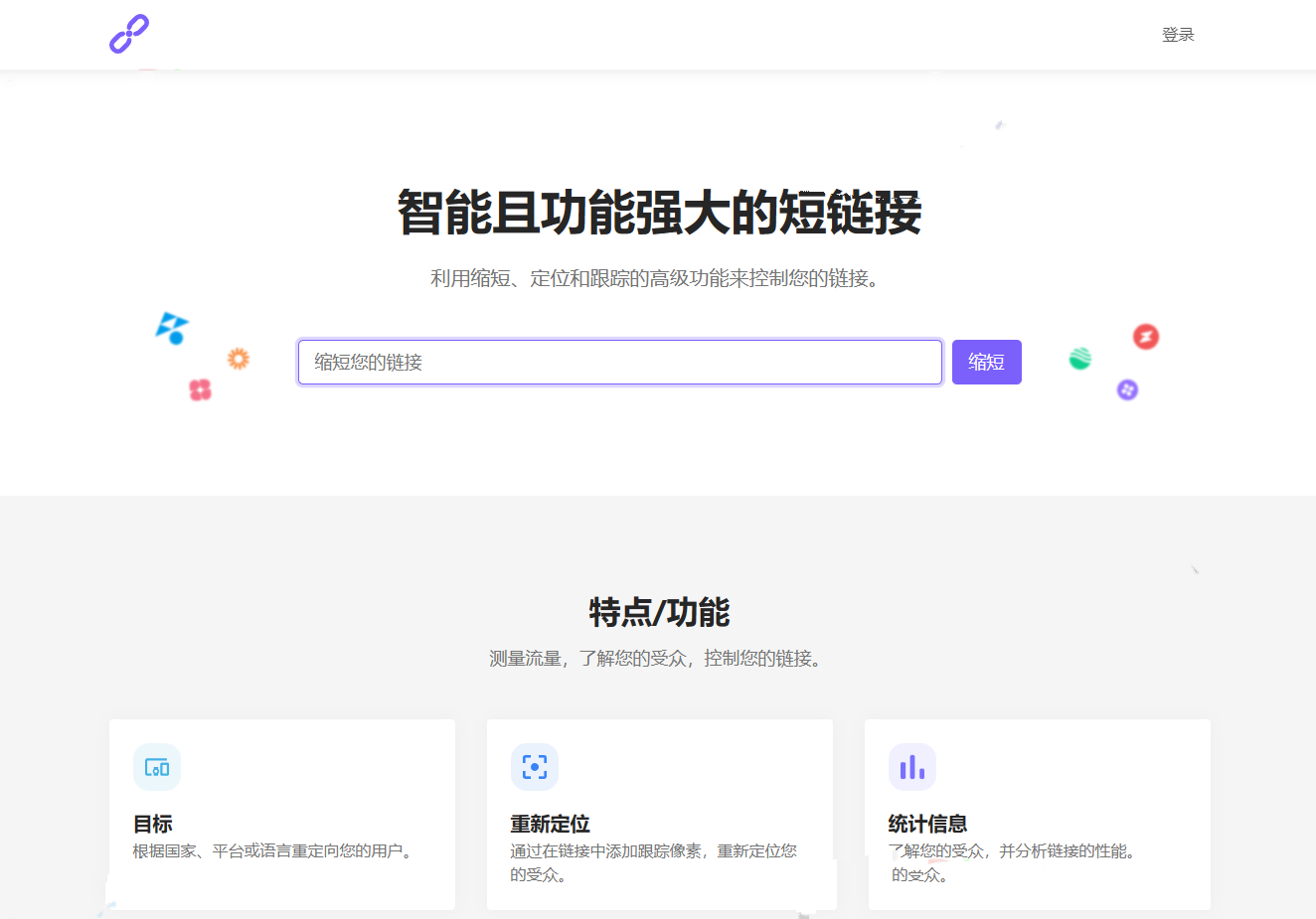Viewport: 1316px width, 919px height.
Task: Open the 登录 login page
Action: (x=1178, y=34)
